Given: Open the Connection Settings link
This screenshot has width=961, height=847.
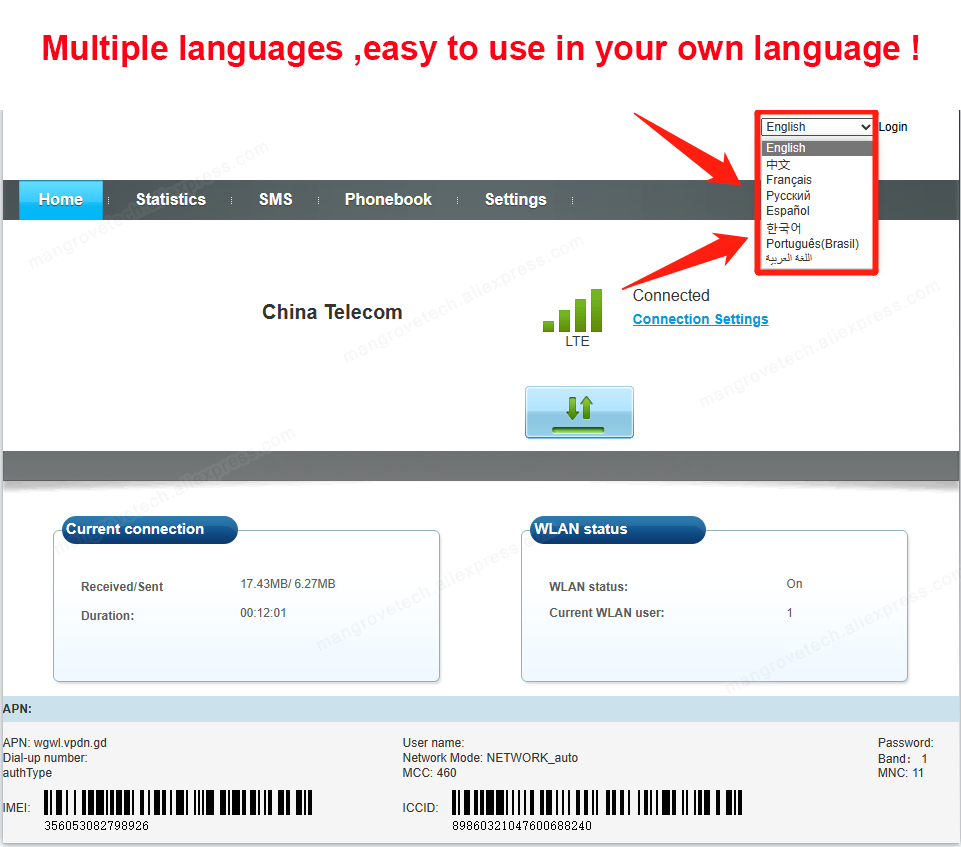Looking at the screenshot, I should click(701, 319).
